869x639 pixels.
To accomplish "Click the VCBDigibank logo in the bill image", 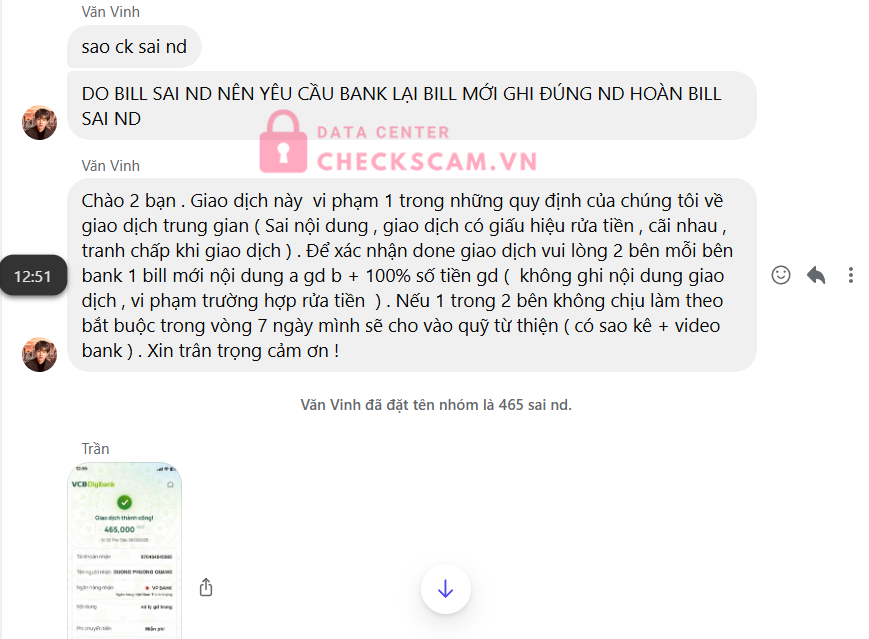I will (93, 484).
